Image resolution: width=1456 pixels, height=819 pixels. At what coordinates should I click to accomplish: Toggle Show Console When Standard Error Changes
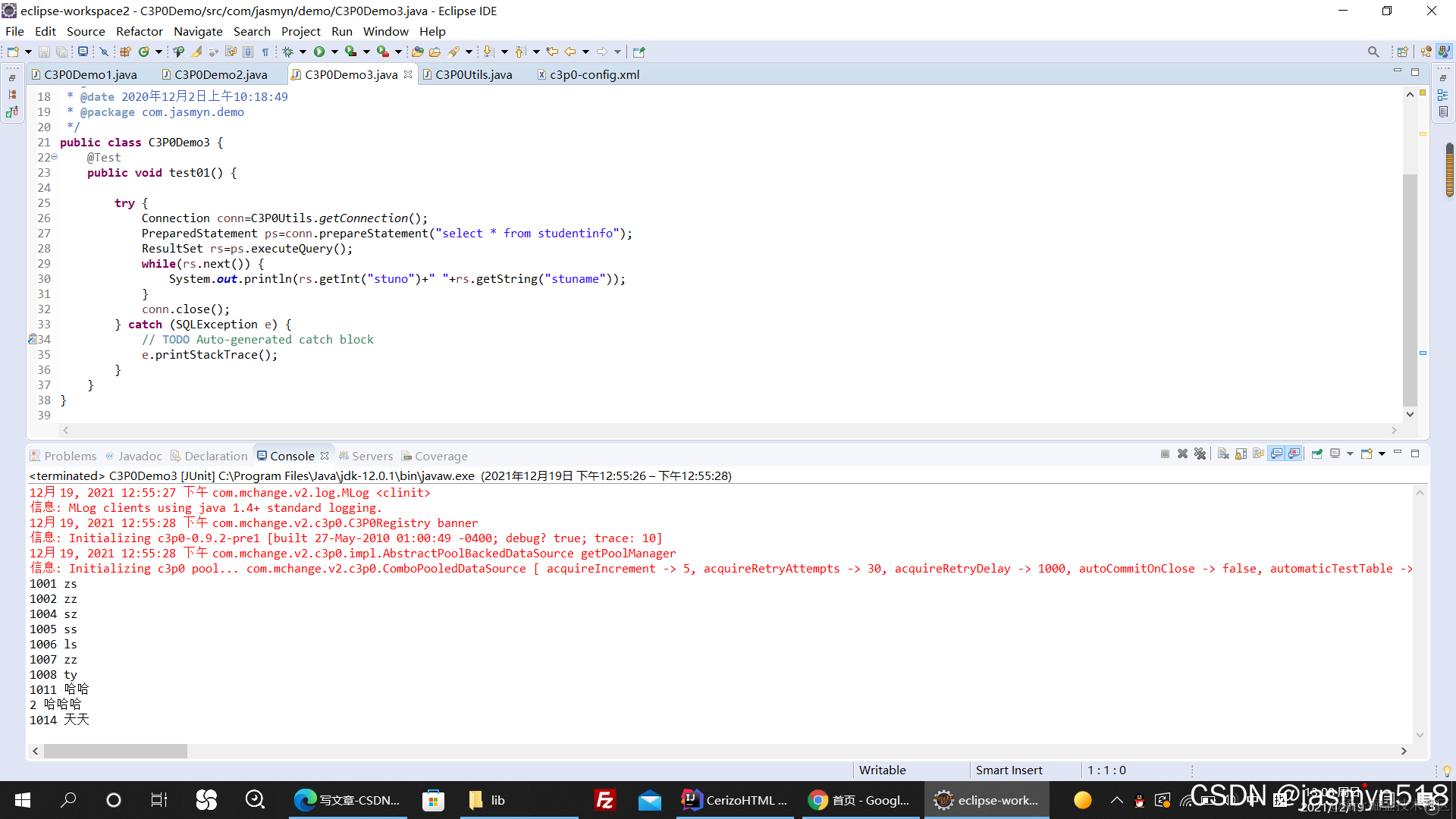pos(1294,454)
